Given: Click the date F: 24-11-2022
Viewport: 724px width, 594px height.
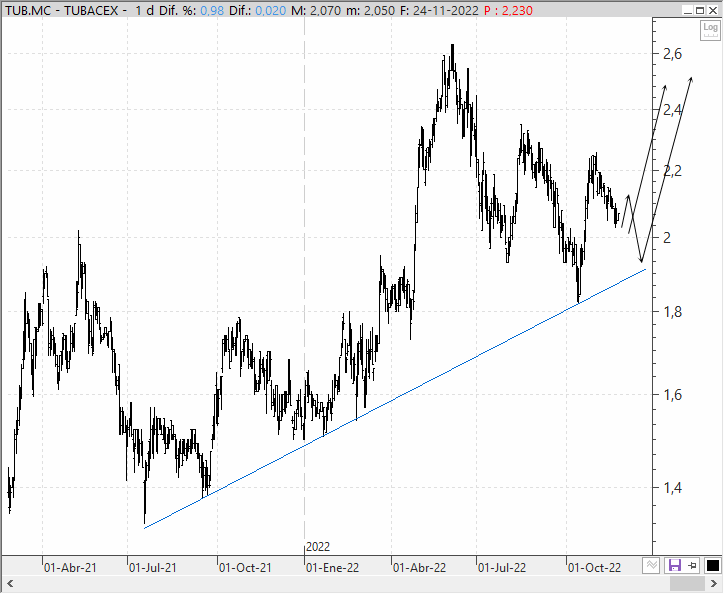Looking at the screenshot, I should click(x=439, y=10).
